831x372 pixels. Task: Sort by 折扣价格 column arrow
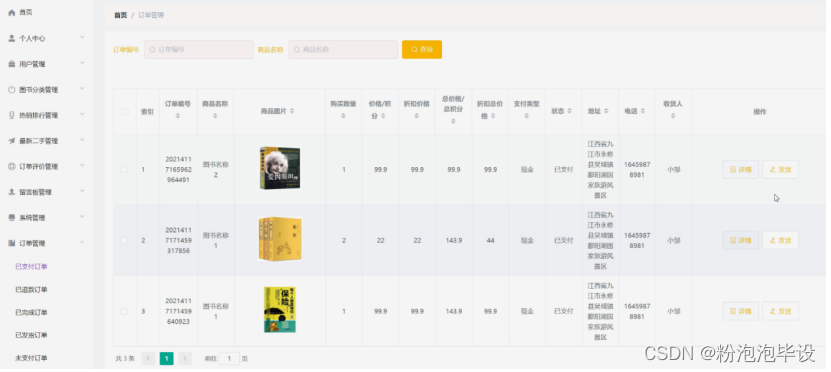pos(417,116)
